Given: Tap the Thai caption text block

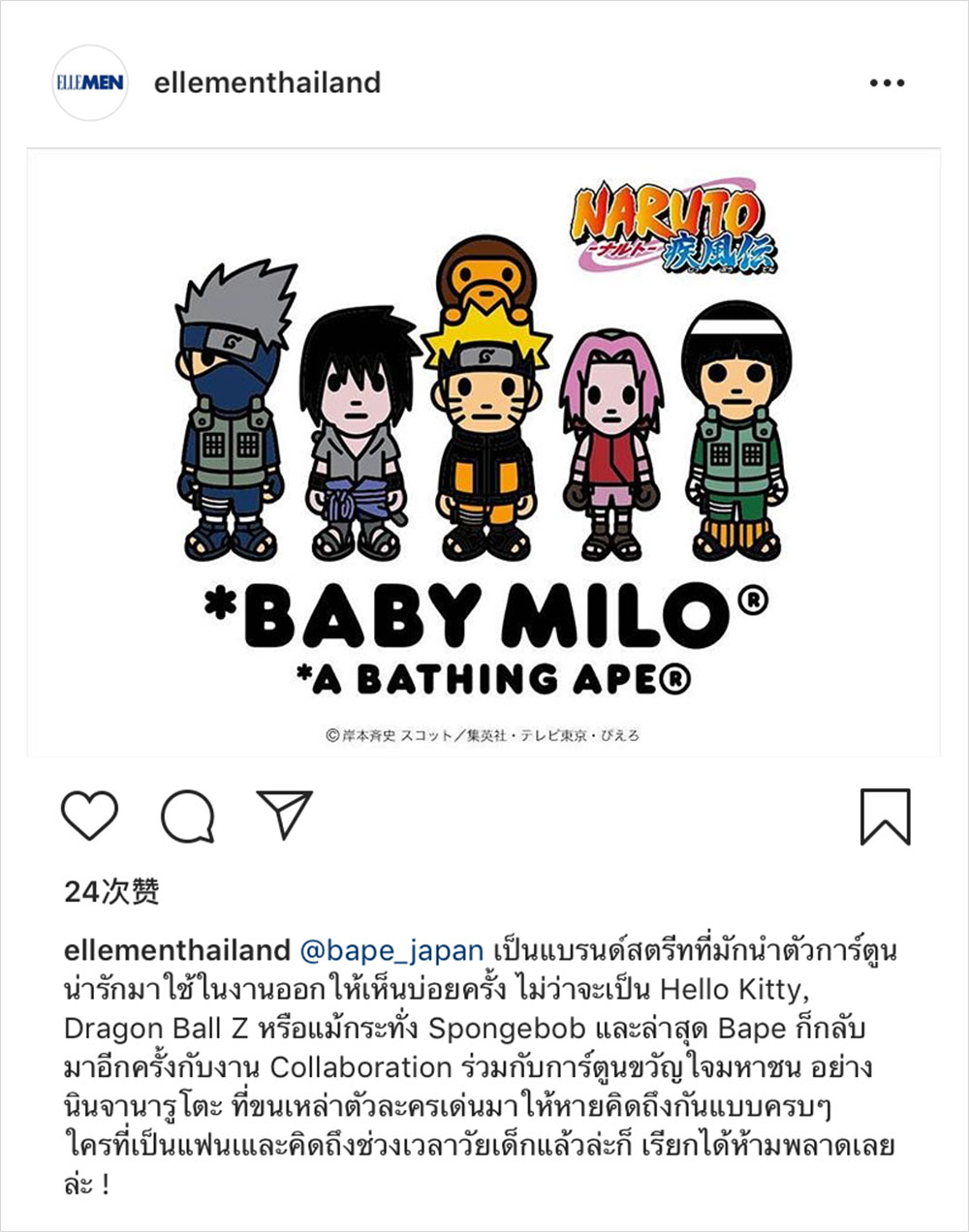Looking at the screenshot, I should (481, 1066).
